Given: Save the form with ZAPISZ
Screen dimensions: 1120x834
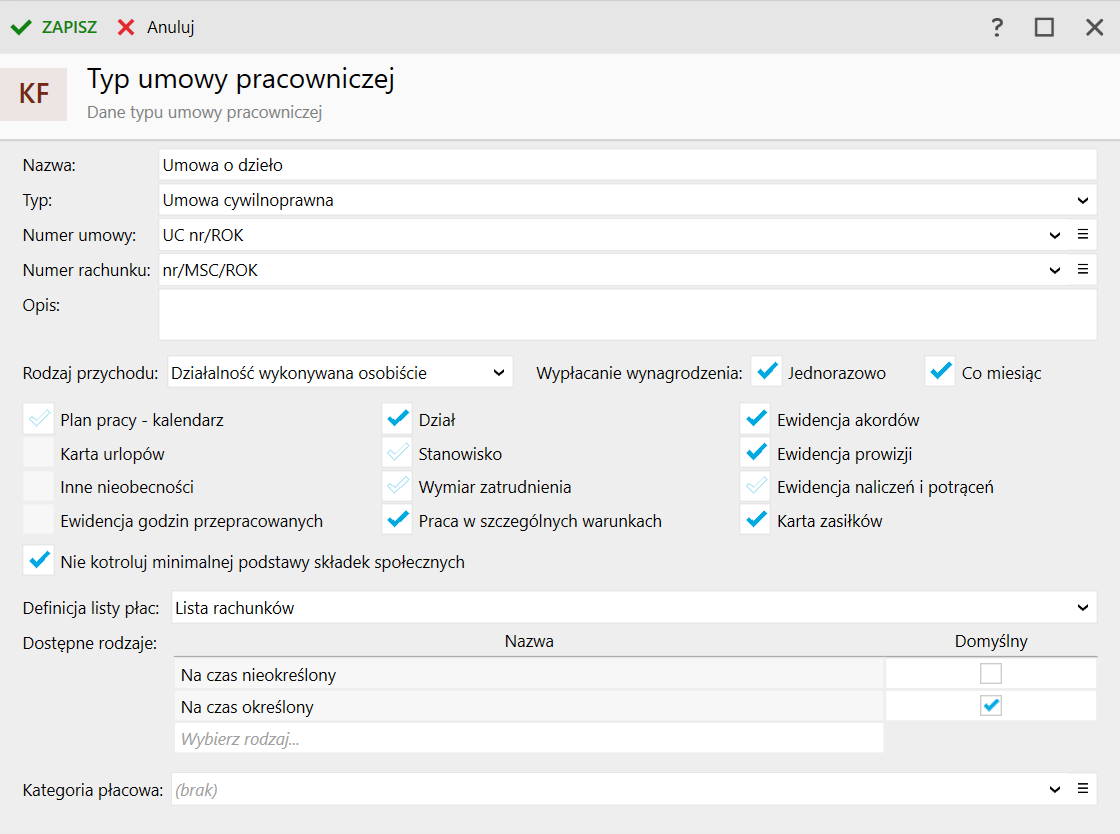Looking at the screenshot, I should point(54,28).
